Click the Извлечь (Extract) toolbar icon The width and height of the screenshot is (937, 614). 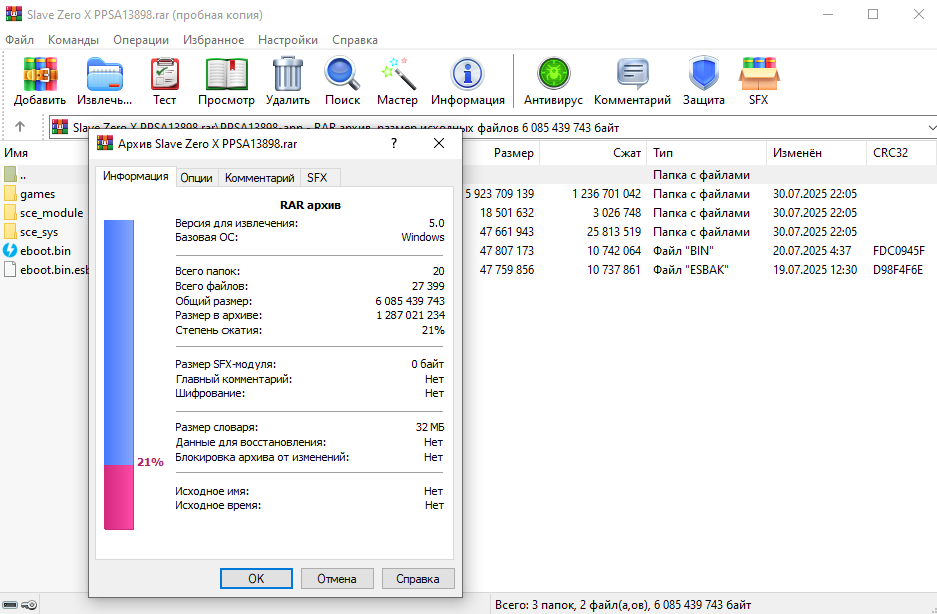pos(105,75)
